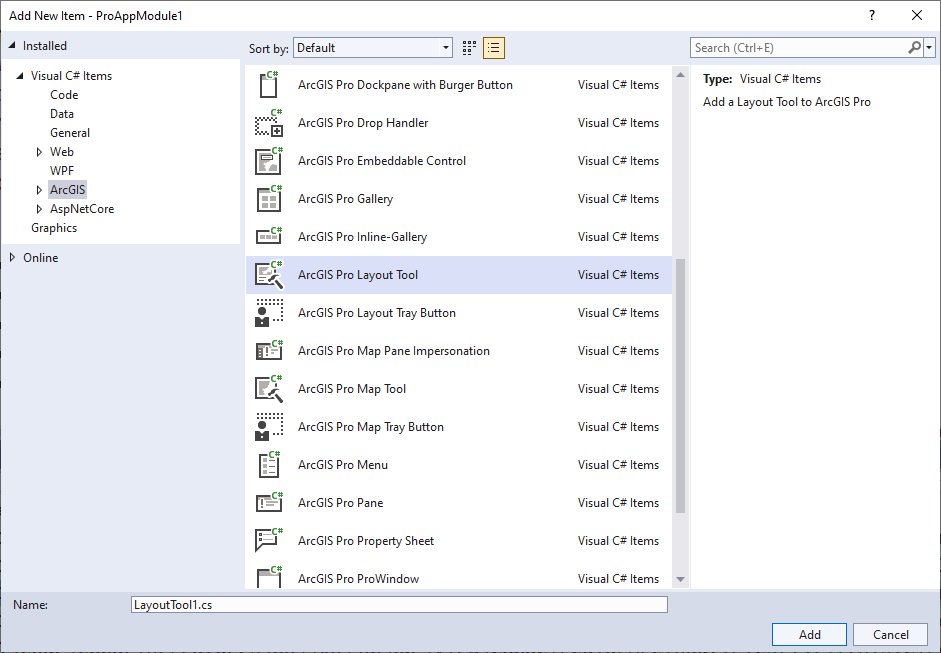Click the ArcGIS Pro ProWindow template icon
Image resolution: width=941 pixels, height=653 pixels.
coord(267,578)
